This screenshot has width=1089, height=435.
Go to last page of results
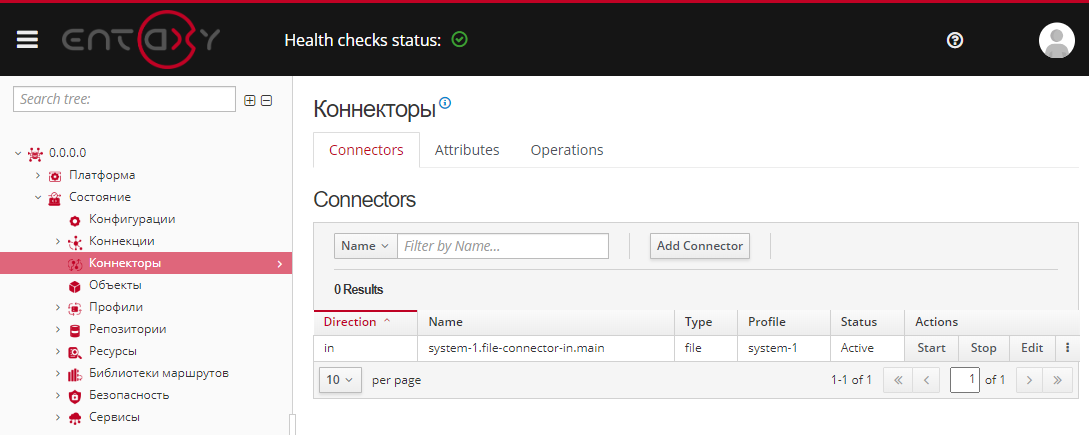coord(1058,380)
